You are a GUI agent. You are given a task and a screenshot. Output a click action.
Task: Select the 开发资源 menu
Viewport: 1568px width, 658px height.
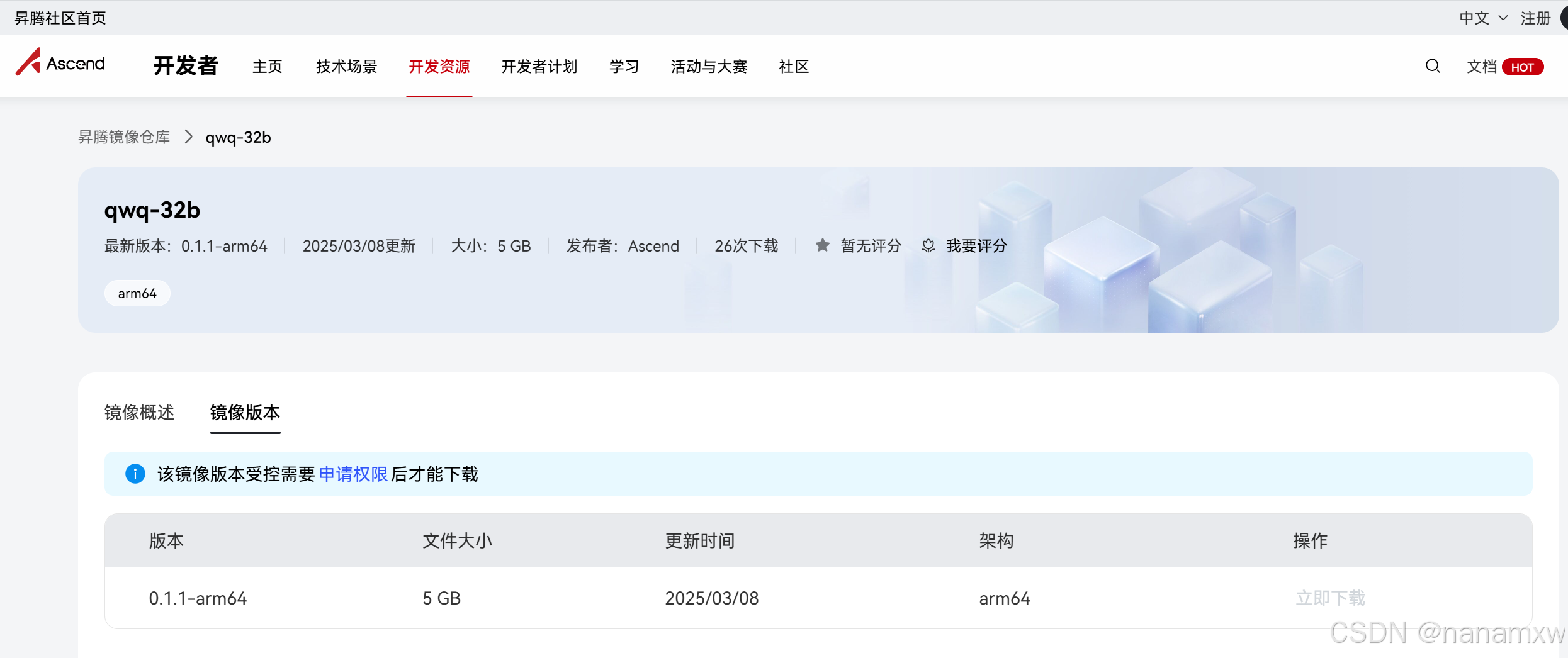(x=439, y=66)
